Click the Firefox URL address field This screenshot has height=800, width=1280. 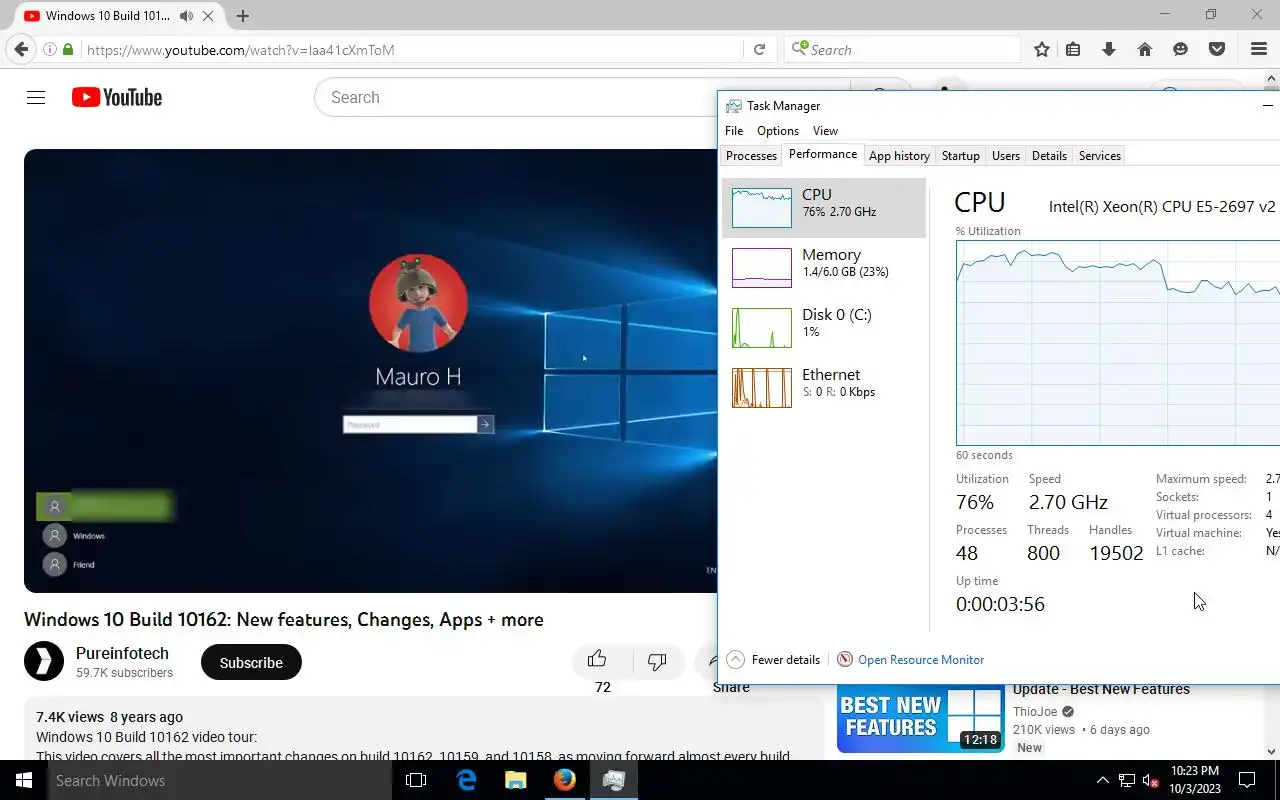click(x=412, y=49)
